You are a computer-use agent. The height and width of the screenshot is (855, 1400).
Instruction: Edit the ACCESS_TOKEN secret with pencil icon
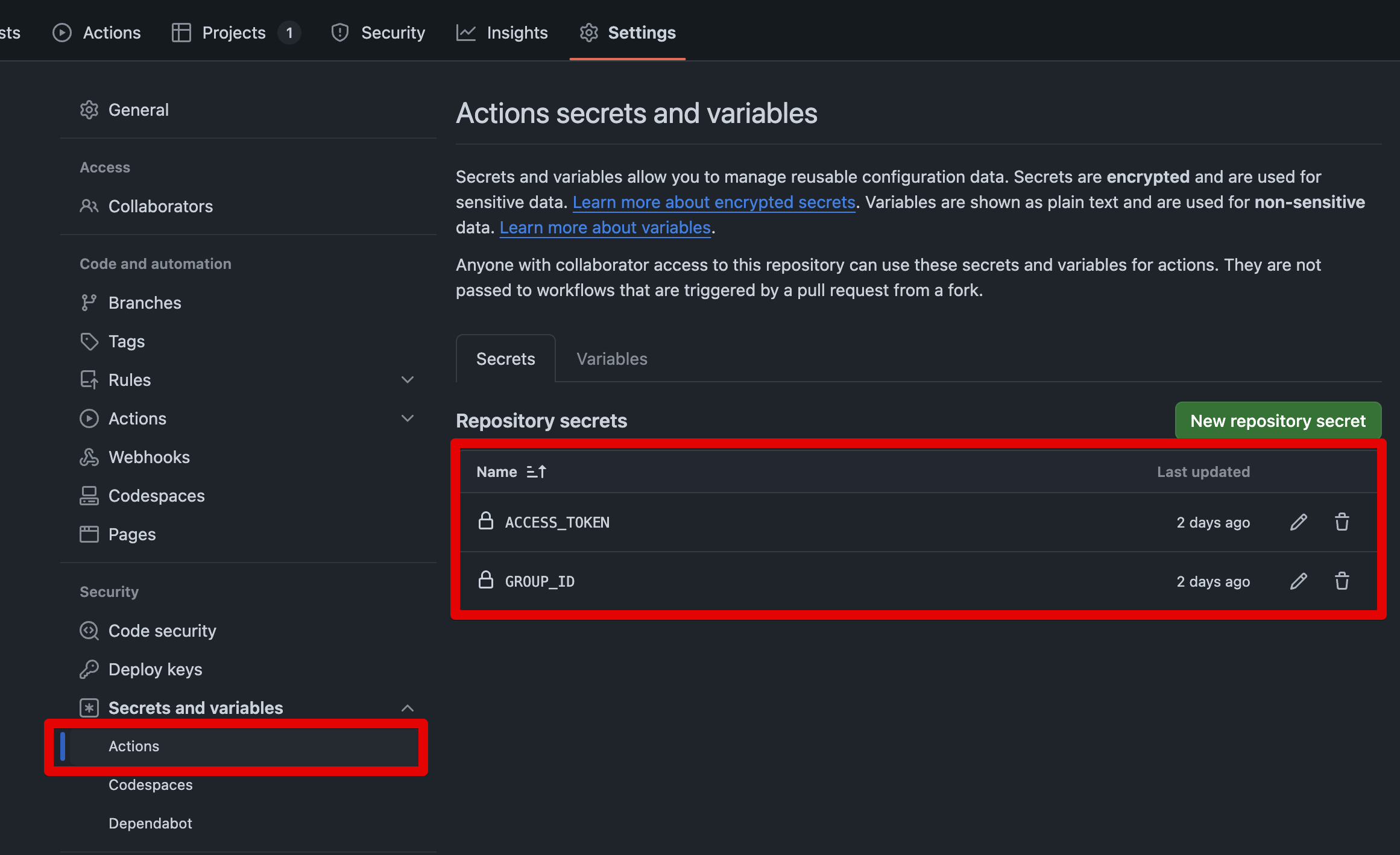[1299, 522]
